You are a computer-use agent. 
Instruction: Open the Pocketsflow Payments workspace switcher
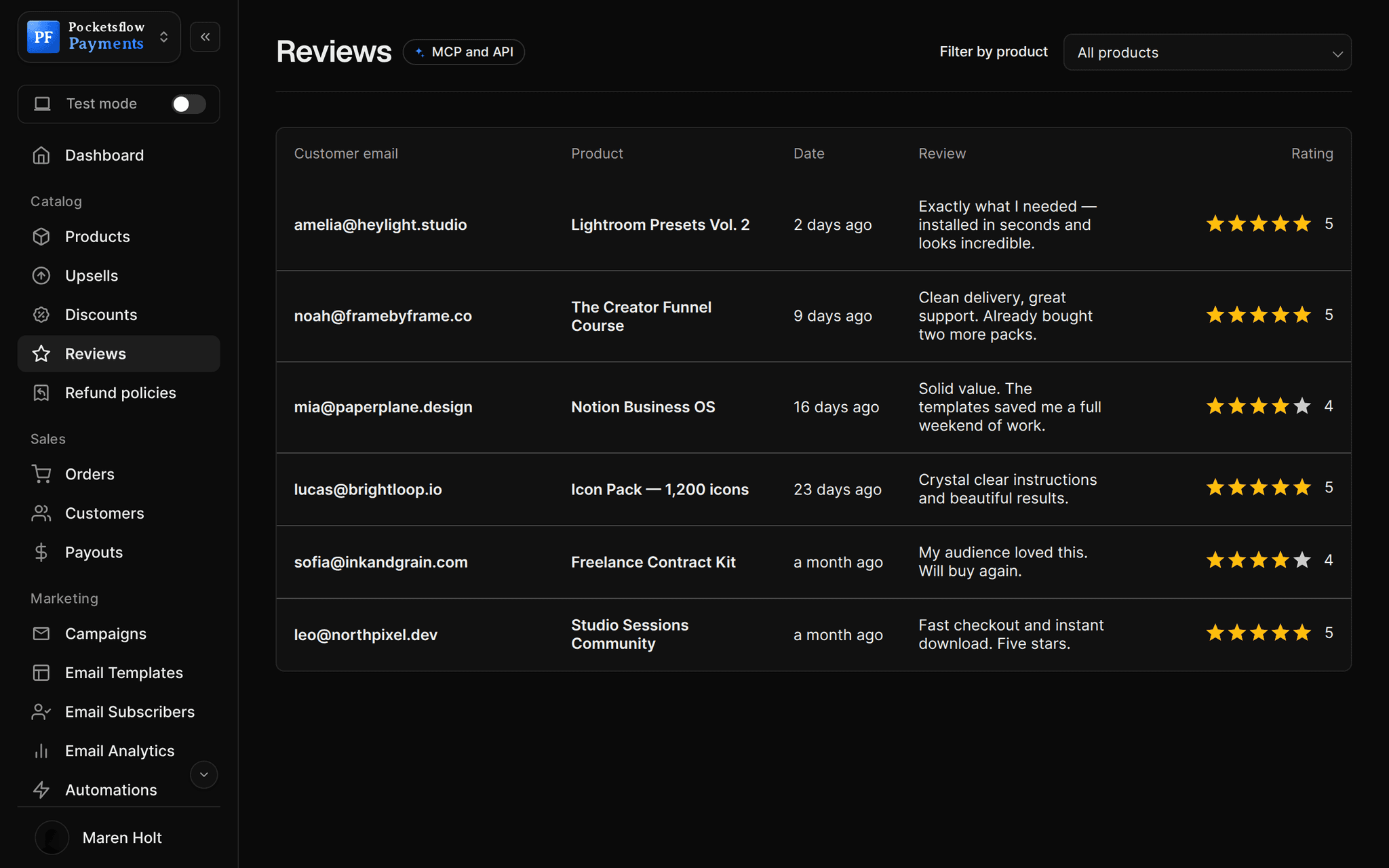point(99,37)
